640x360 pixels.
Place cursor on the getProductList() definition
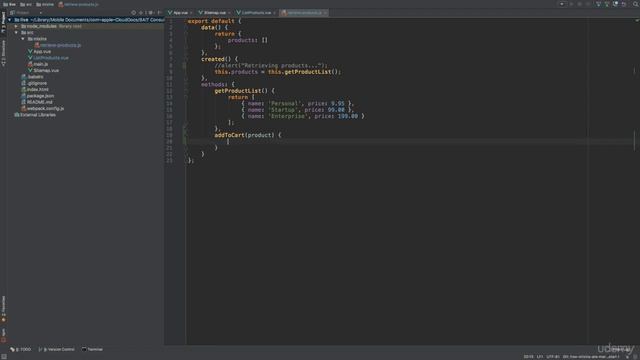(x=244, y=91)
